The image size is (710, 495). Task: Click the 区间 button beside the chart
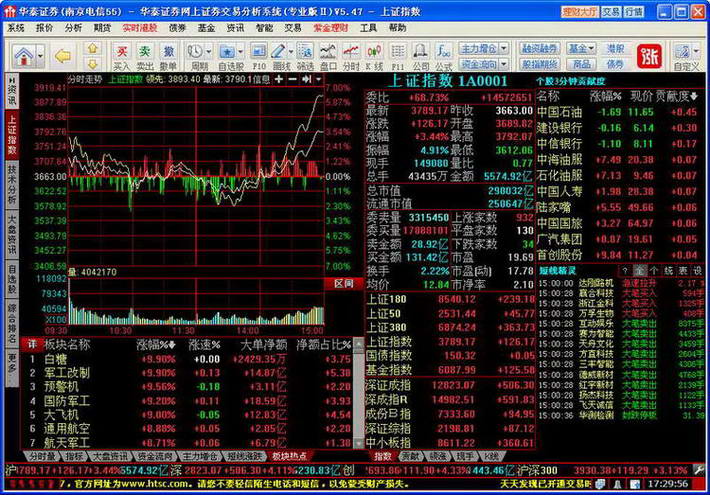[343, 284]
